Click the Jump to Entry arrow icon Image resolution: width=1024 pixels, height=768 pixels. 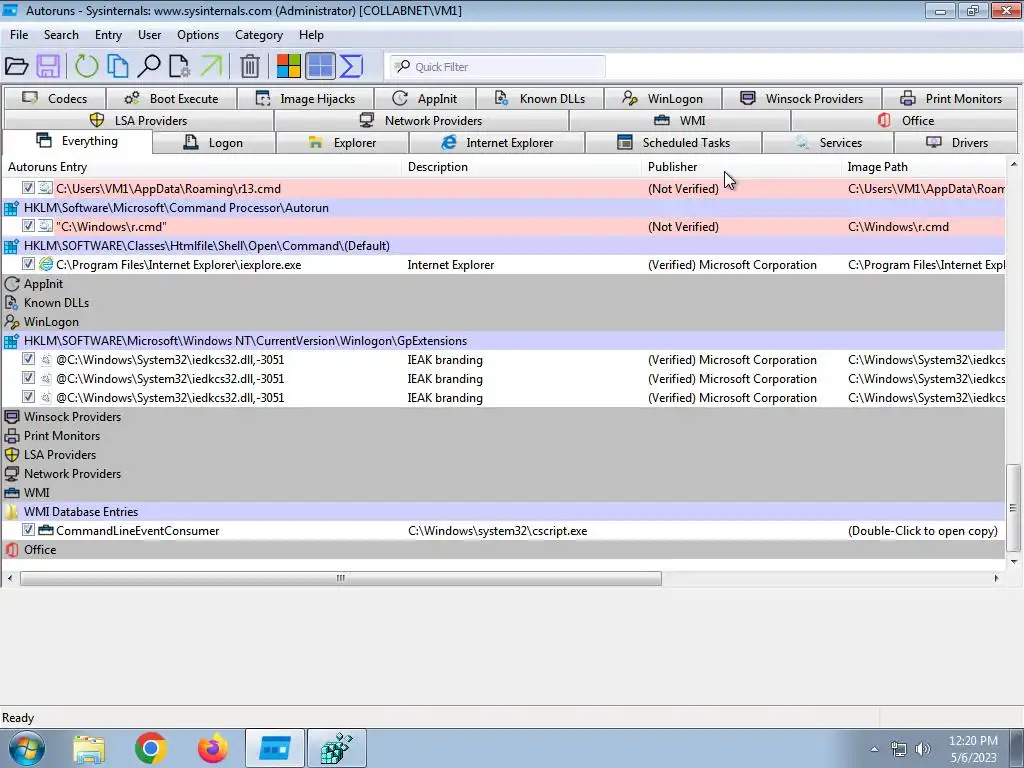(x=211, y=67)
